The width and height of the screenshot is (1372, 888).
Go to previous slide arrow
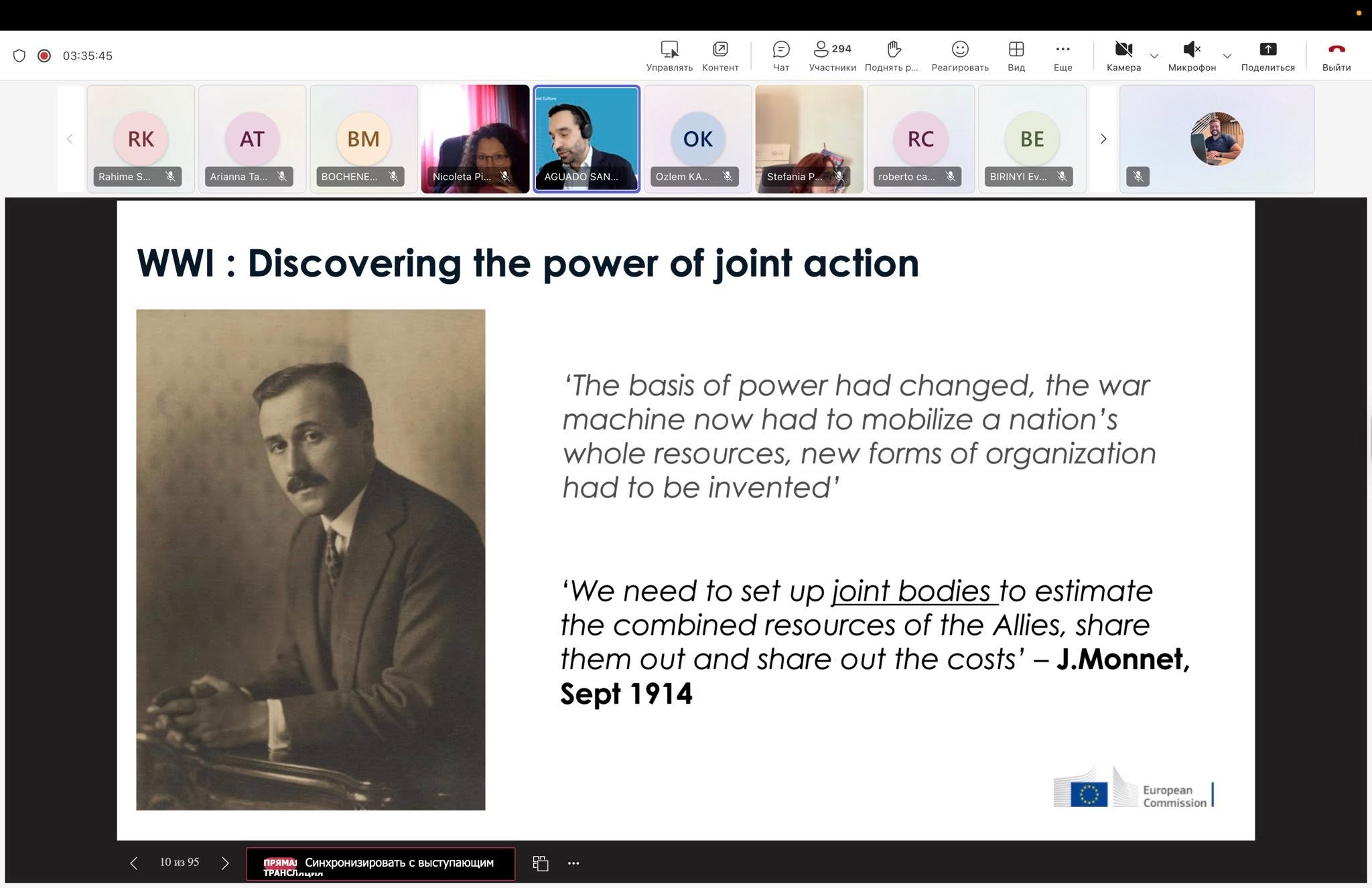click(x=134, y=863)
